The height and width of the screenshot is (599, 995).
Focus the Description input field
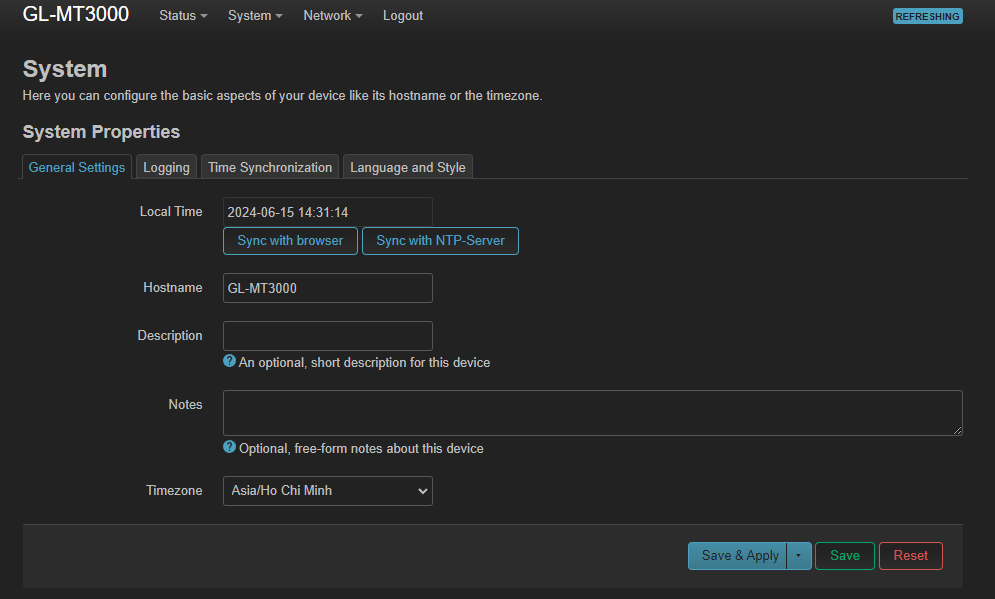[327, 336]
